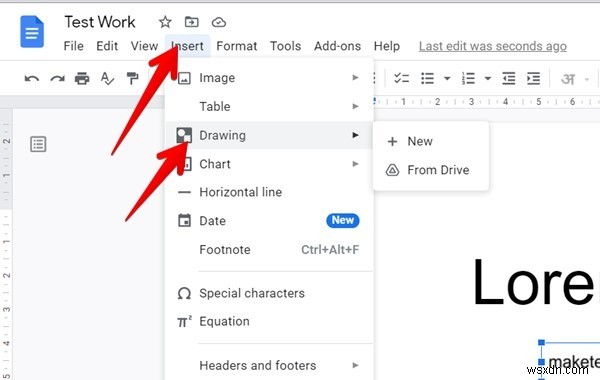This screenshot has width=600, height=380.
Task: Open the File menu
Action: click(73, 46)
